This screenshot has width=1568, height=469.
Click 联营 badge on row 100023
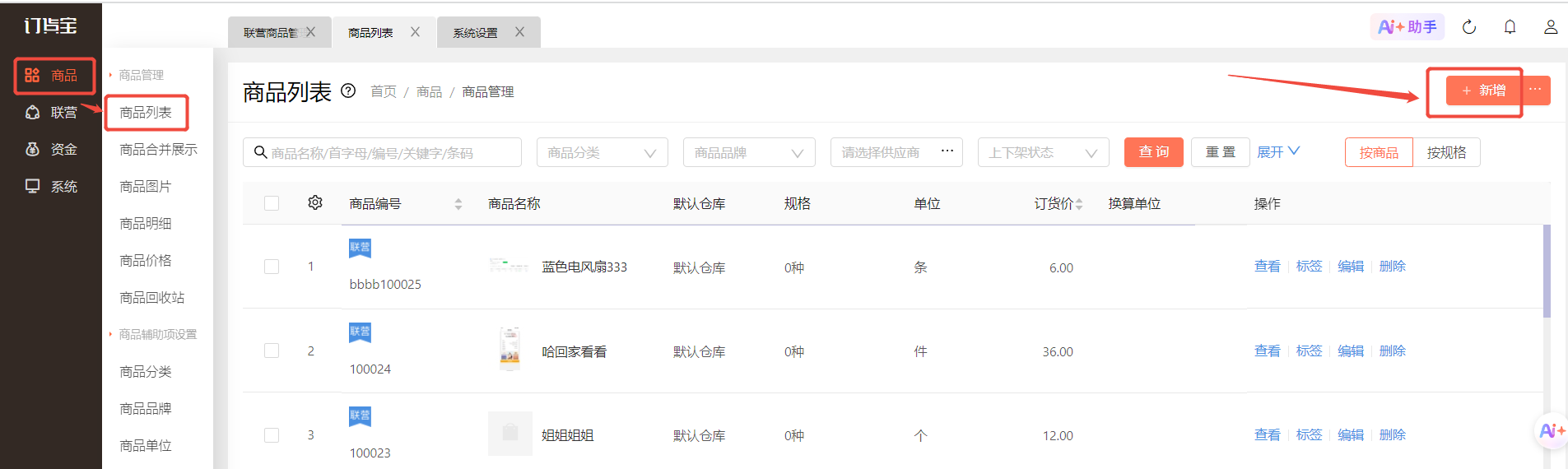pos(360,416)
